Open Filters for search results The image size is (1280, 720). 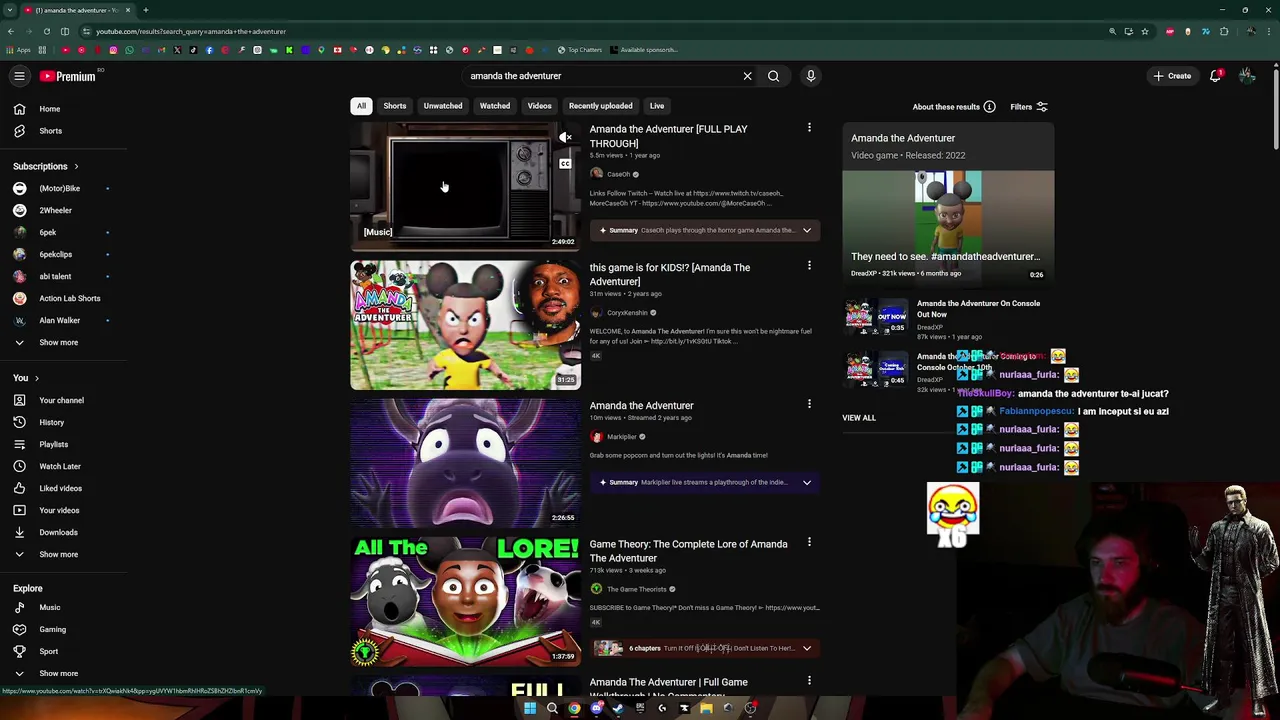click(1028, 107)
